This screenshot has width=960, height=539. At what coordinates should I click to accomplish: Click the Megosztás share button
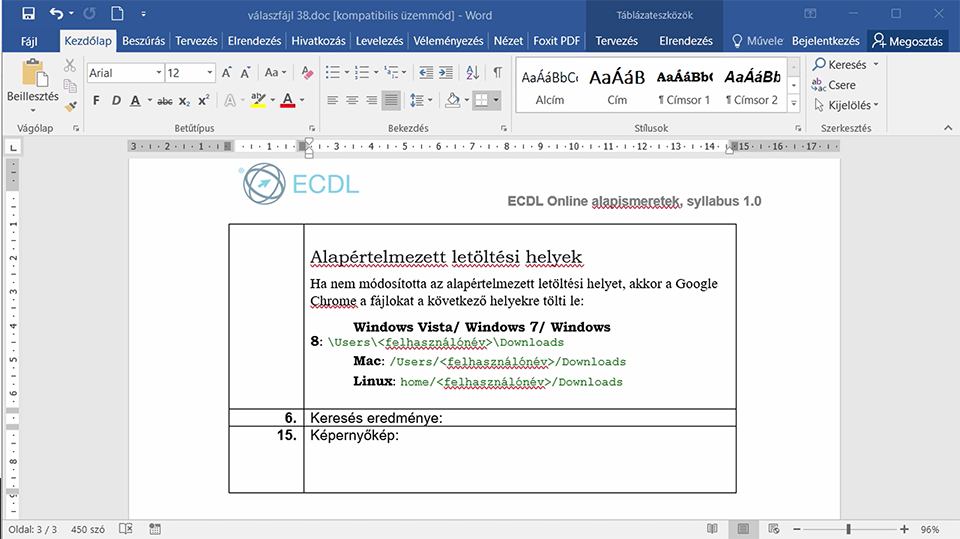(907, 41)
